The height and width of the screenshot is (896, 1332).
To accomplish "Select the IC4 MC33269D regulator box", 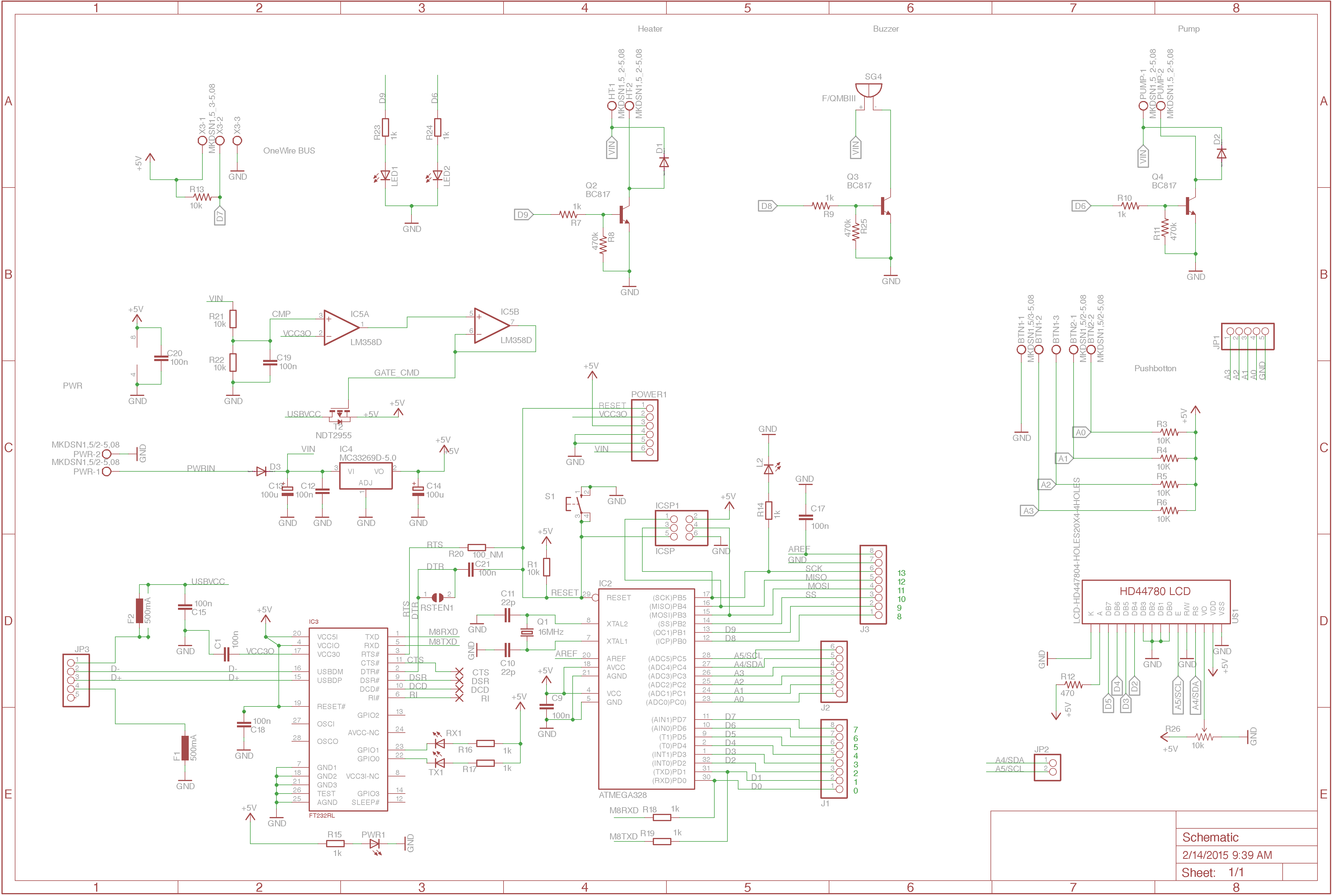I will click(x=366, y=476).
